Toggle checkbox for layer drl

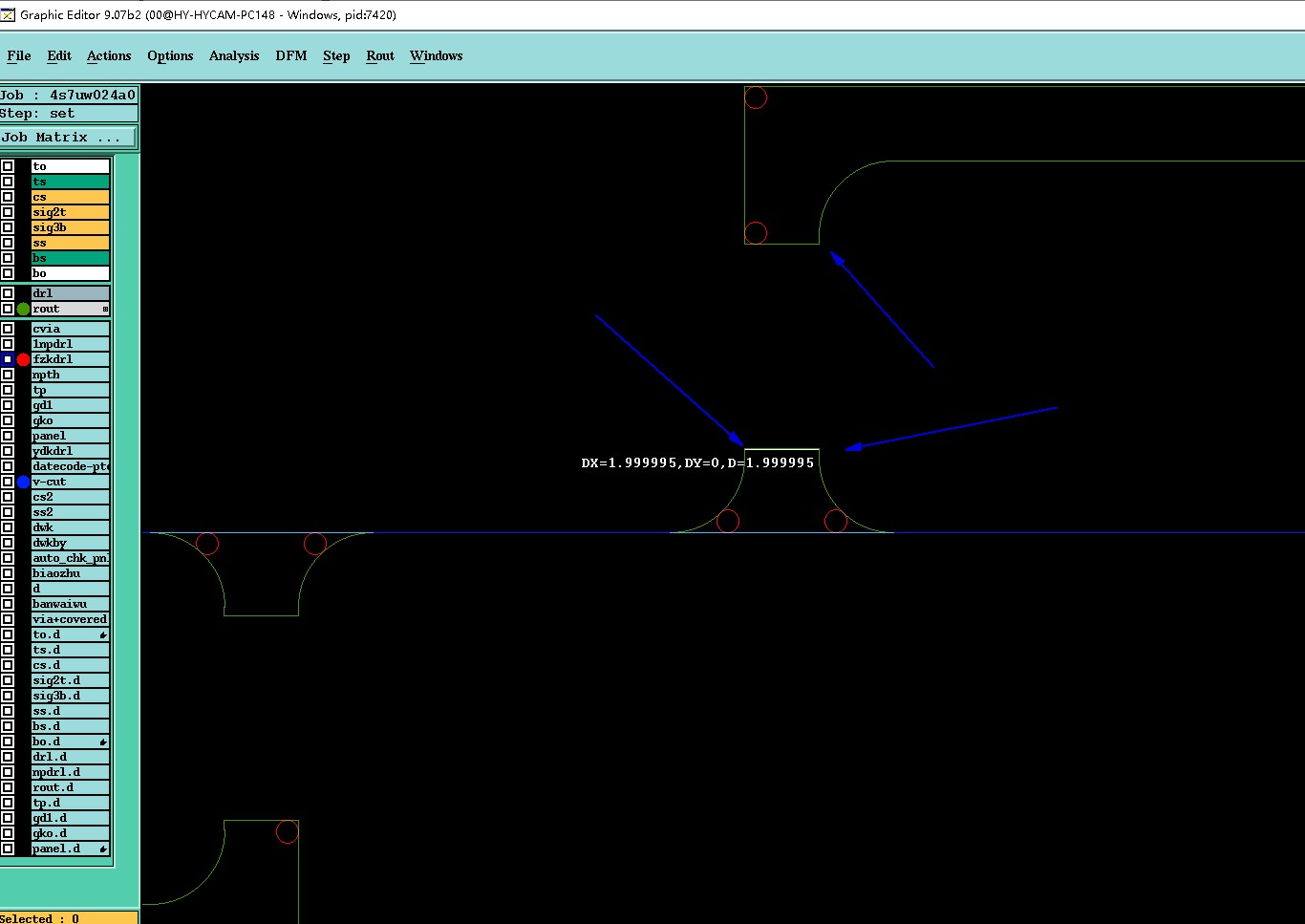[x=8, y=293]
